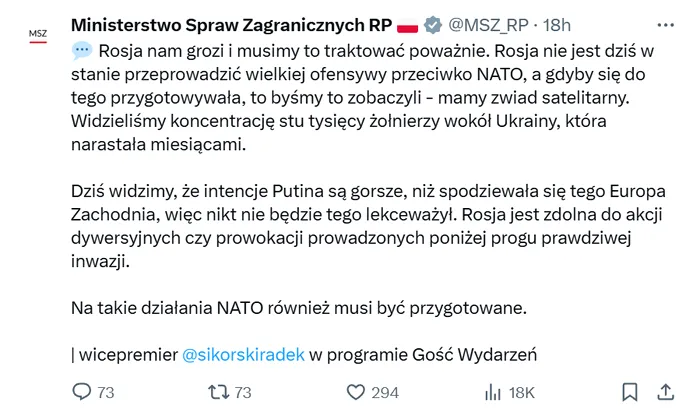This screenshot has width=700, height=416.
Task: Click the 18K views count
Action: (521, 392)
